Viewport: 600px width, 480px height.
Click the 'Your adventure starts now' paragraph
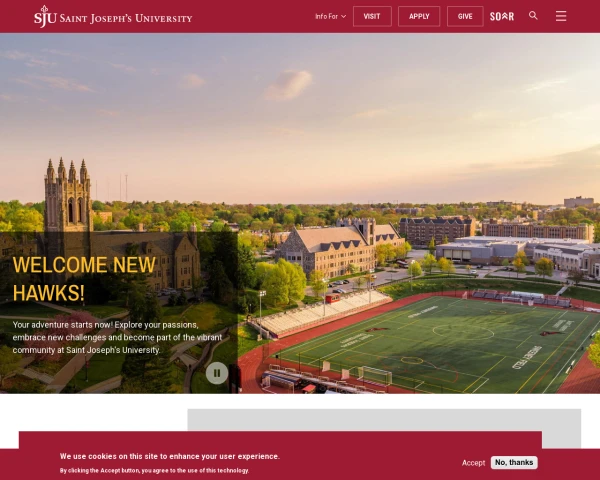tap(117, 337)
